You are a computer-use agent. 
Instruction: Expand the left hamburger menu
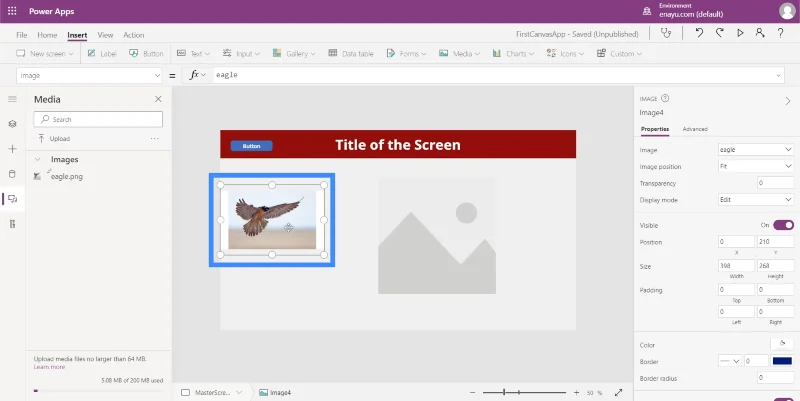[x=12, y=99]
